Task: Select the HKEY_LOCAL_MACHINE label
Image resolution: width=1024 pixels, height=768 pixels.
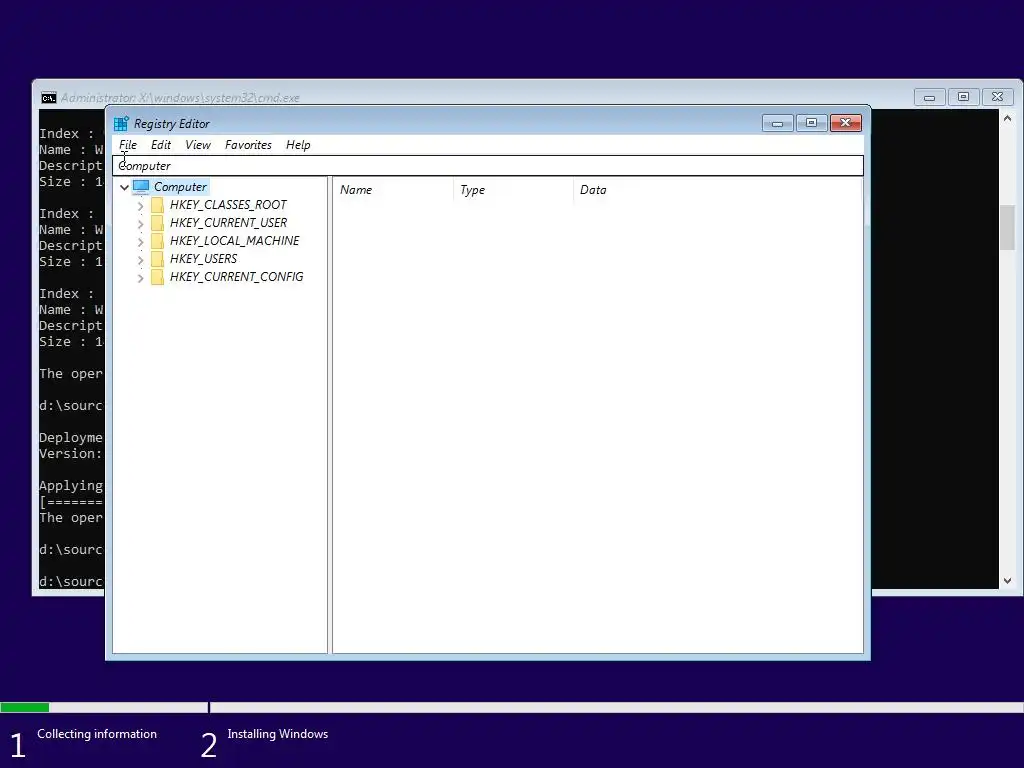Action: (234, 241)
